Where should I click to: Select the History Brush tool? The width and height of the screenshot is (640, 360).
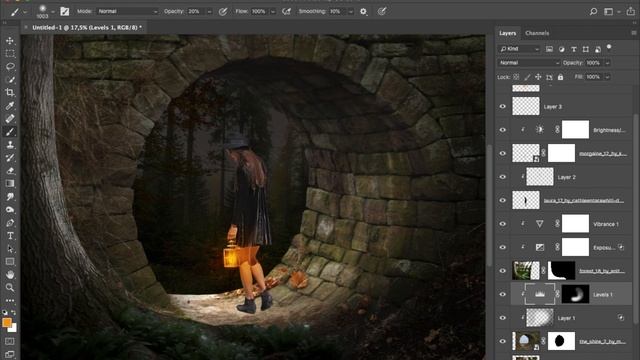(10, 158)
